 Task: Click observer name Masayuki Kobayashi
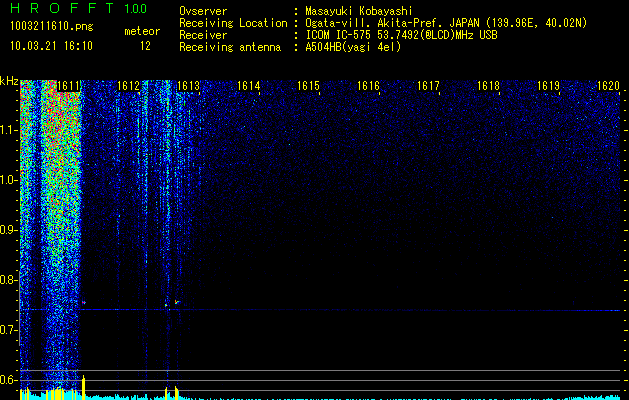[359, 11]
